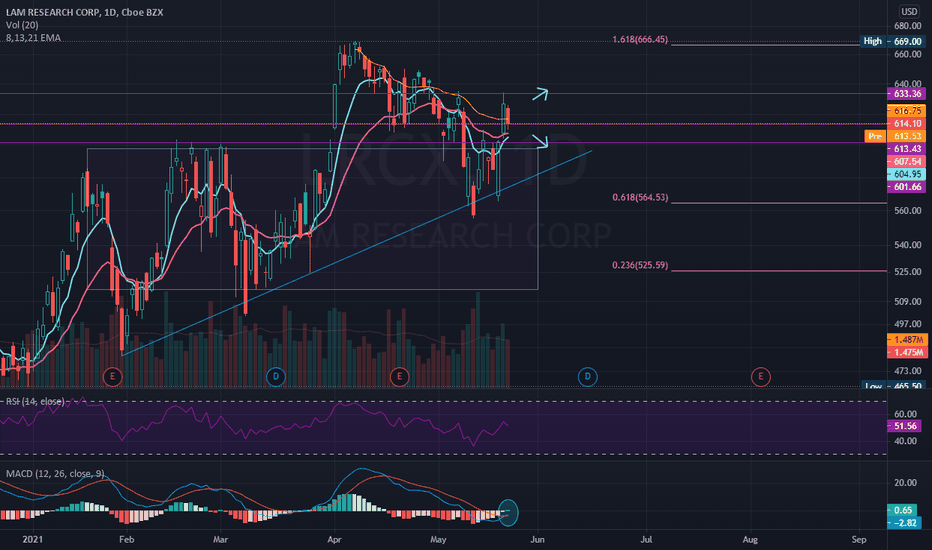Click the May label on time axis
The image size is (932, 550).
pyautogui.click(x=438, y=539)
